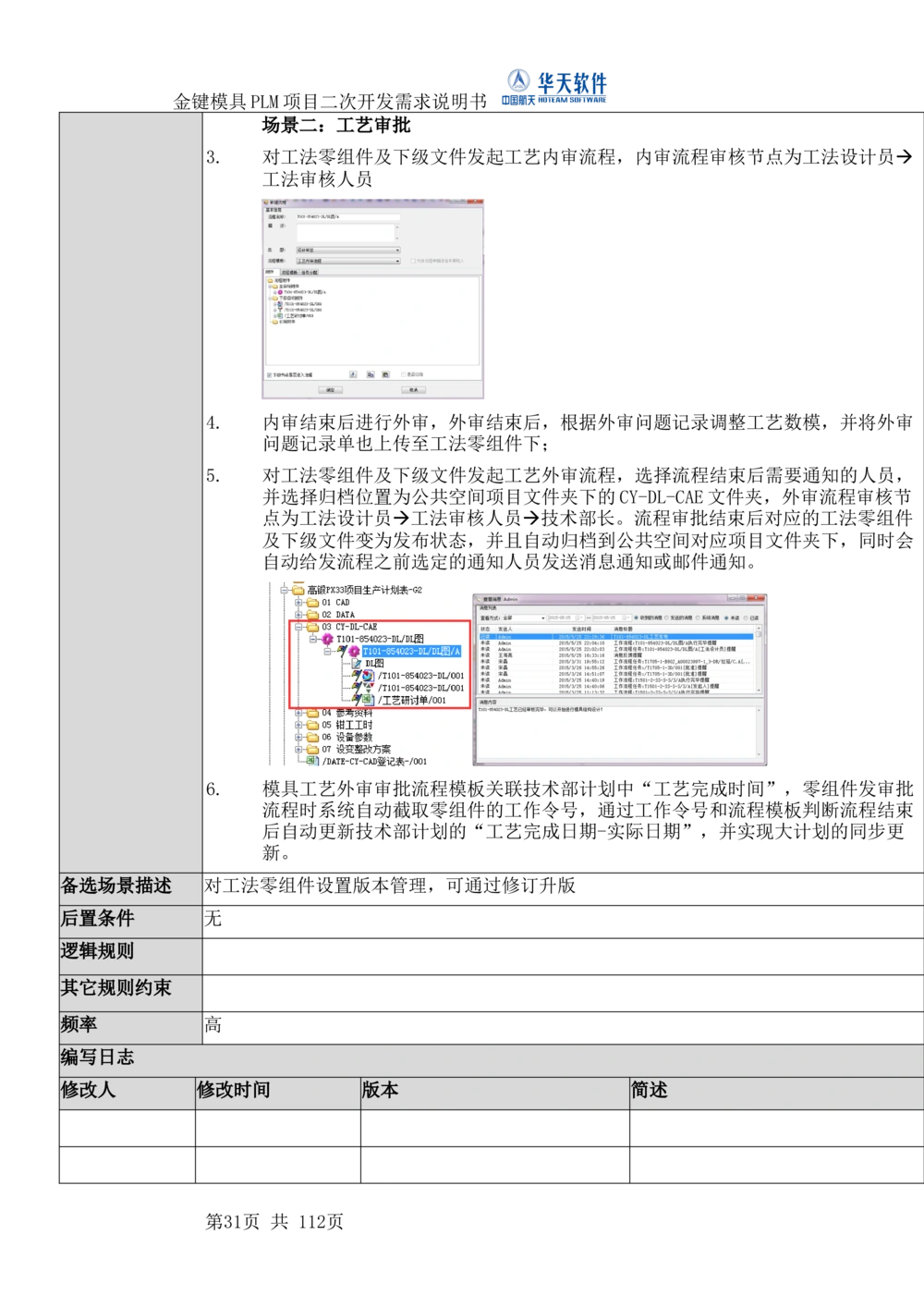The height and width of the screenshot is (1308, 924).
Task: Select the 系统消息 radio button
Action: (698, 617)
